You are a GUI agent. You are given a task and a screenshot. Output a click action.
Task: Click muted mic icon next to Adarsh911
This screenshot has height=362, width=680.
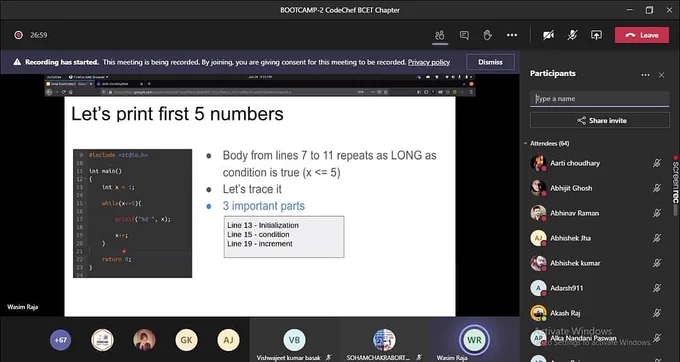pyautogui.click(x=657, y=288)
